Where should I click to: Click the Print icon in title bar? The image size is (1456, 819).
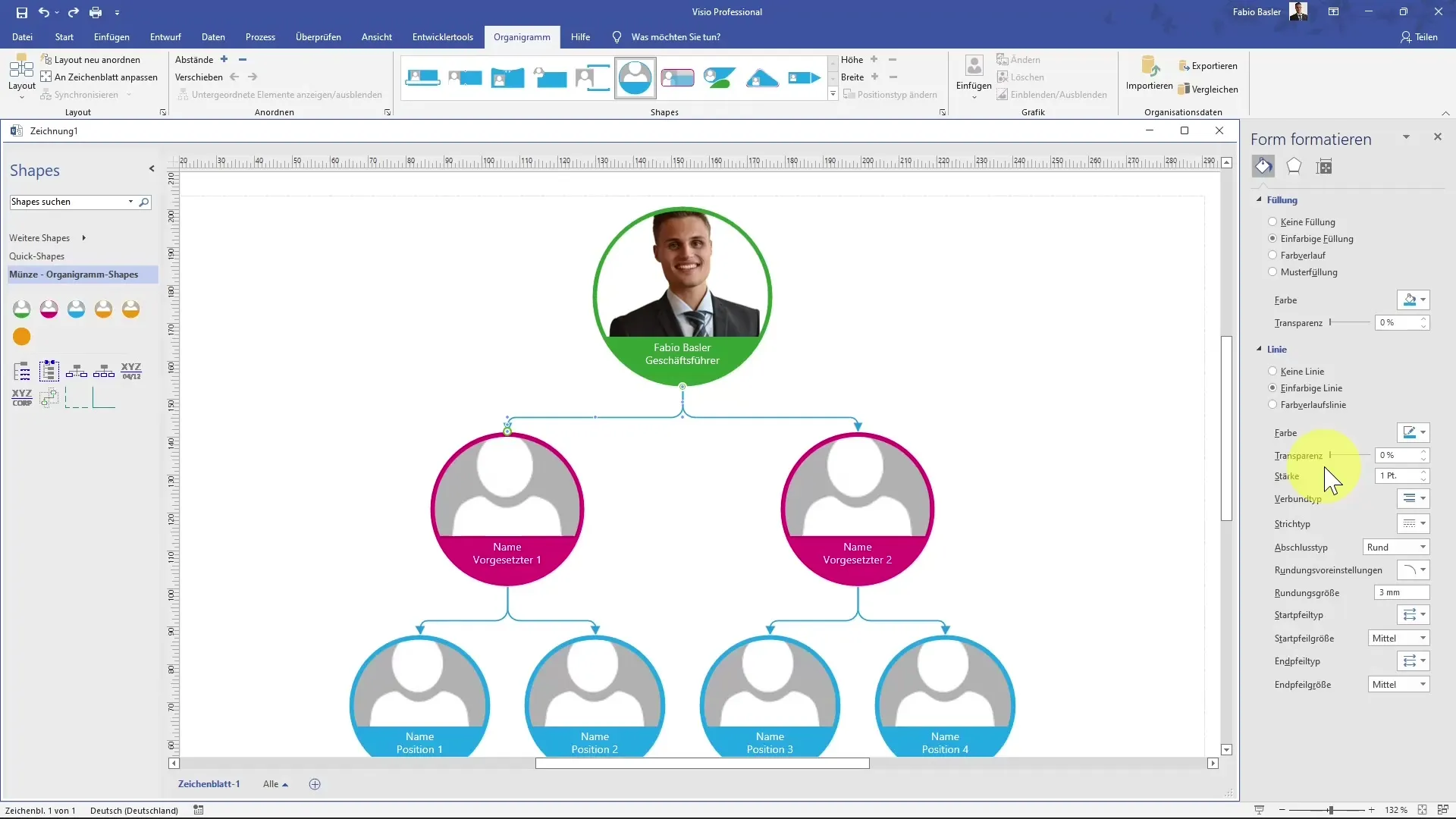tap(96, 12)
